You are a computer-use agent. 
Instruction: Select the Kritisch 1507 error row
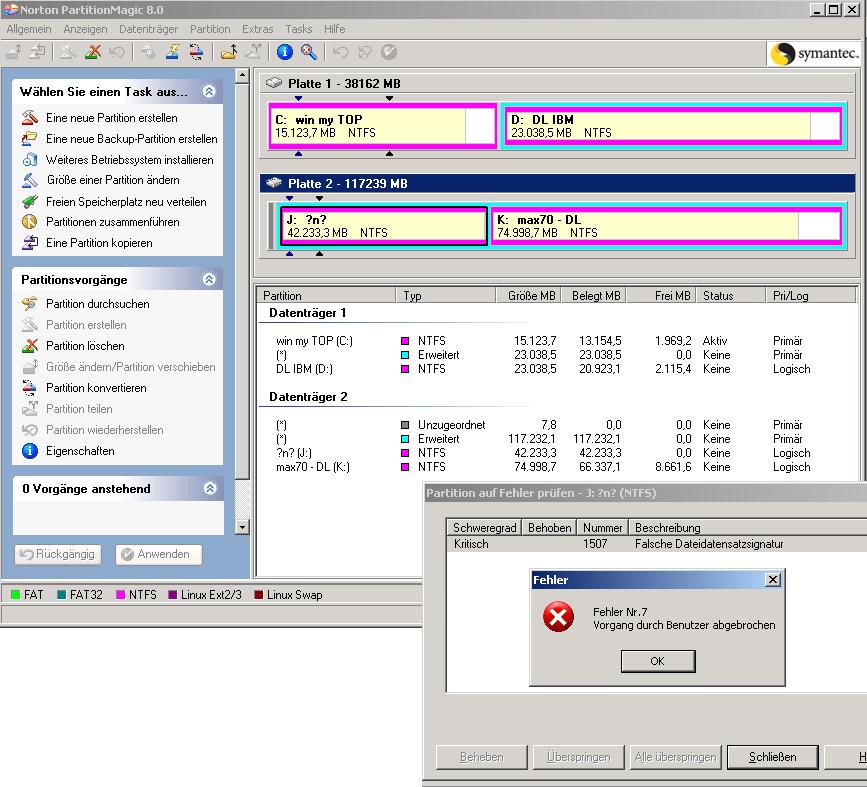(657, 544)
